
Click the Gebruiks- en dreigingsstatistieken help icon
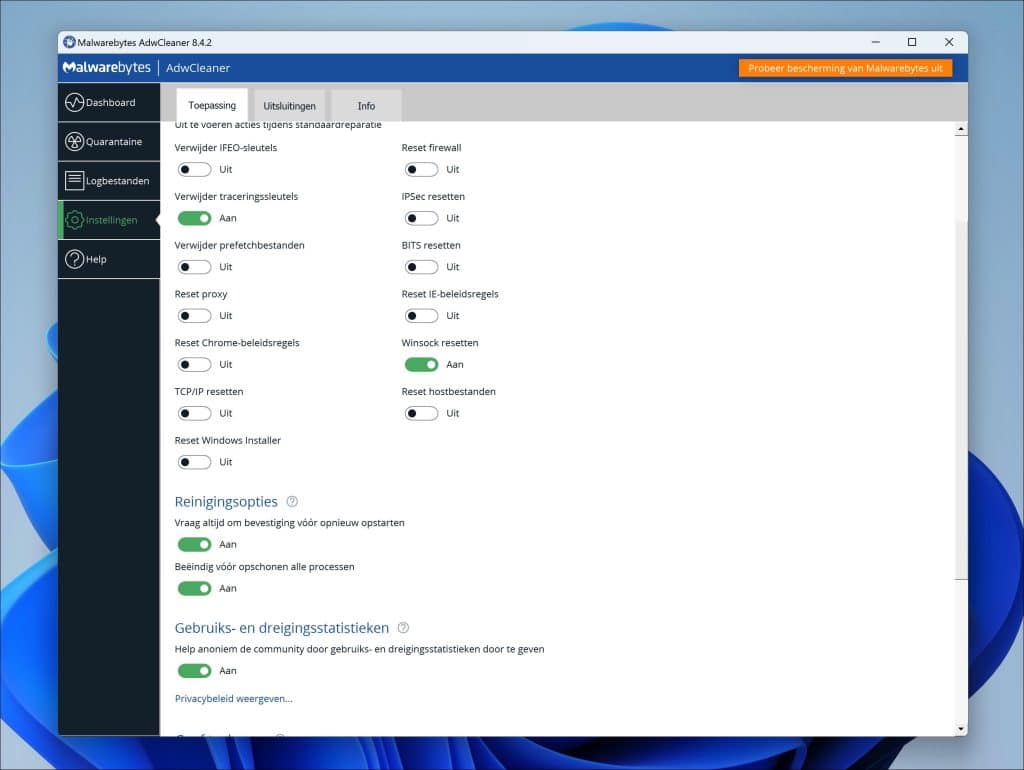point(404,628)
